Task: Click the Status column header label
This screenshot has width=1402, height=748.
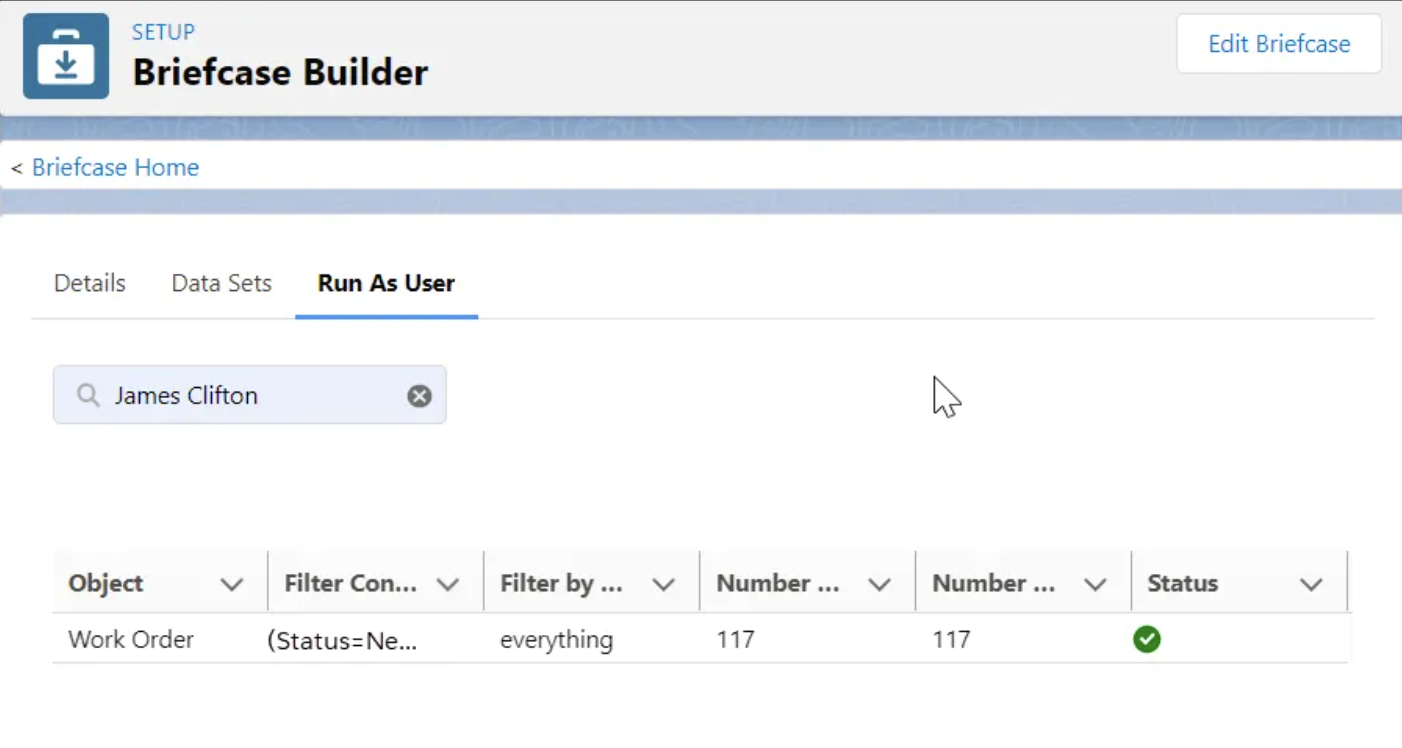Action: (1183, 584)
